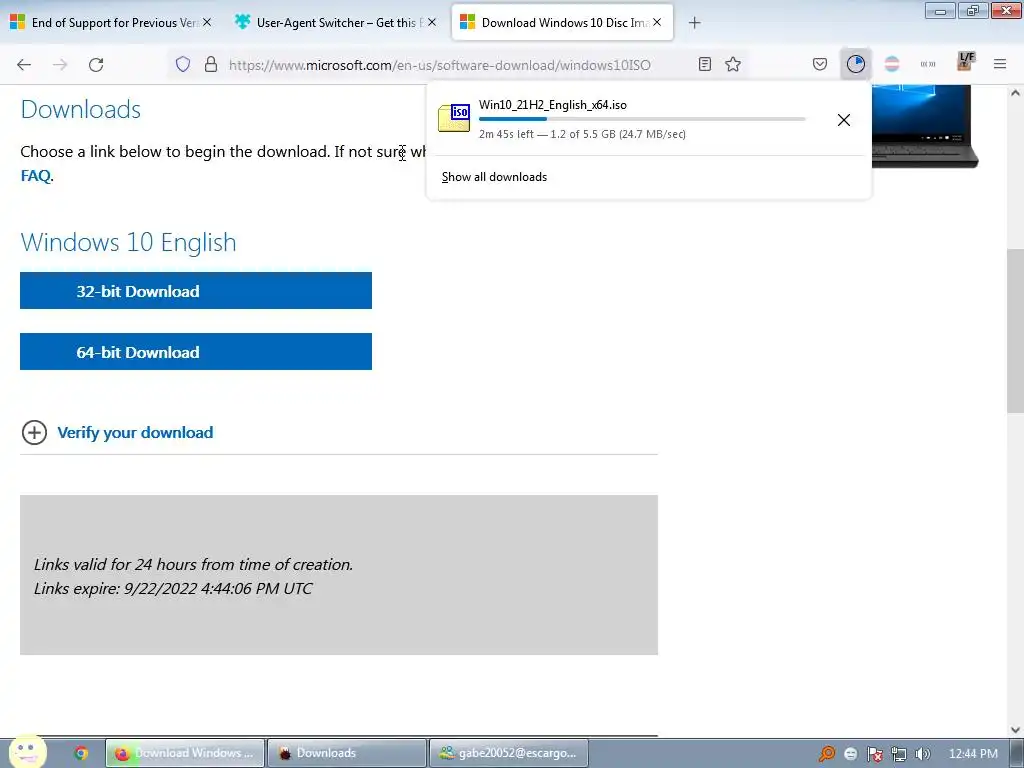Viewport: 1024px width, 768px height.
Task: Toggle the downloads panel toolbar button
Action: pos(856,64)
